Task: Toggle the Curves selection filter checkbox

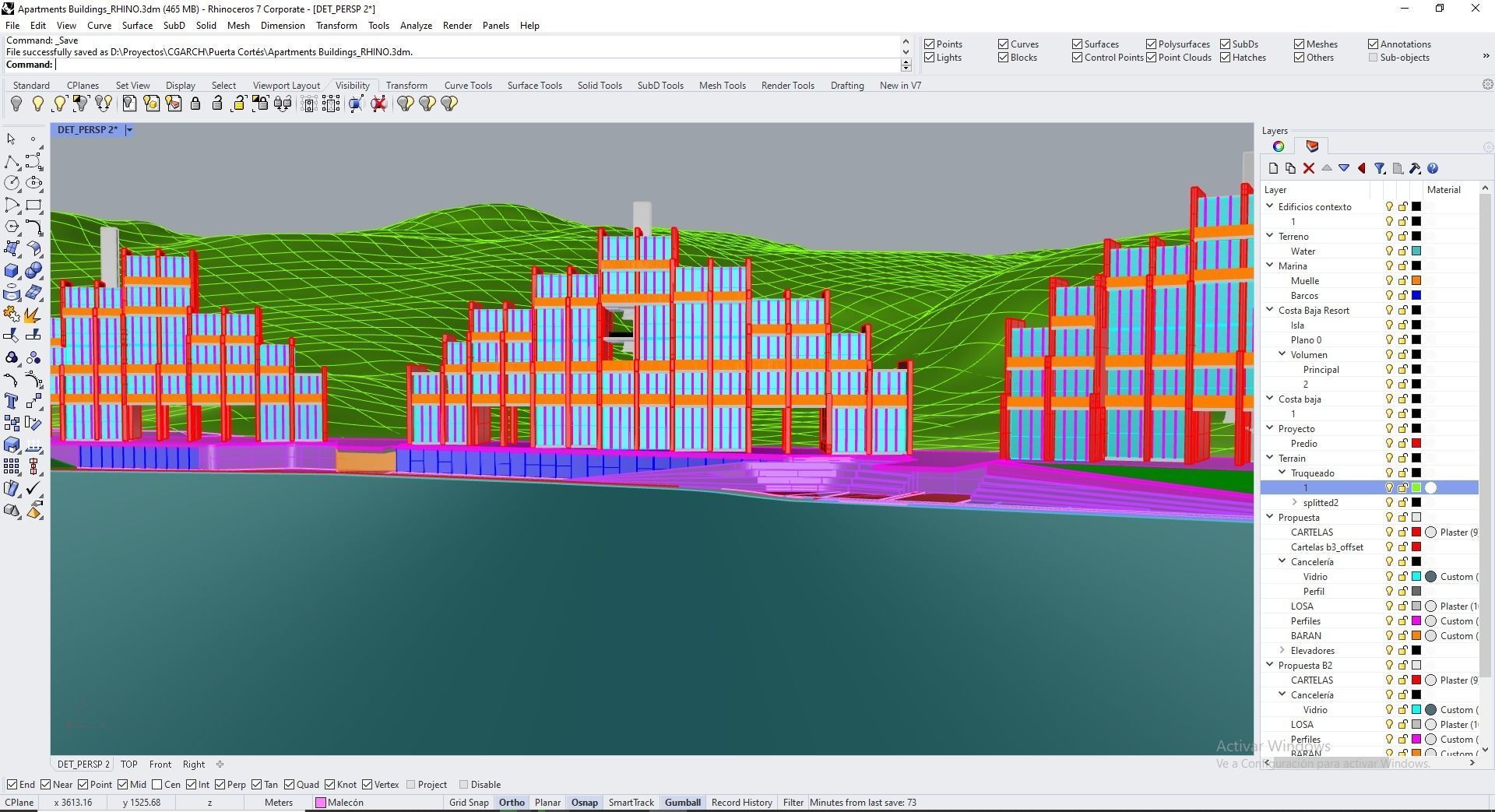Action: click(x=1004, y=44)
